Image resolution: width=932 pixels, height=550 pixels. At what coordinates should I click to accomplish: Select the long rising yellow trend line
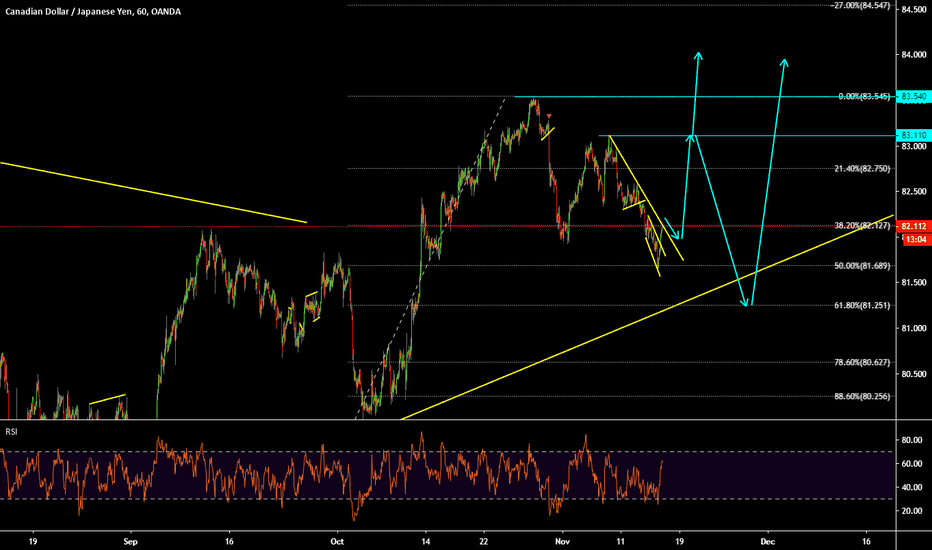point(648,317)
